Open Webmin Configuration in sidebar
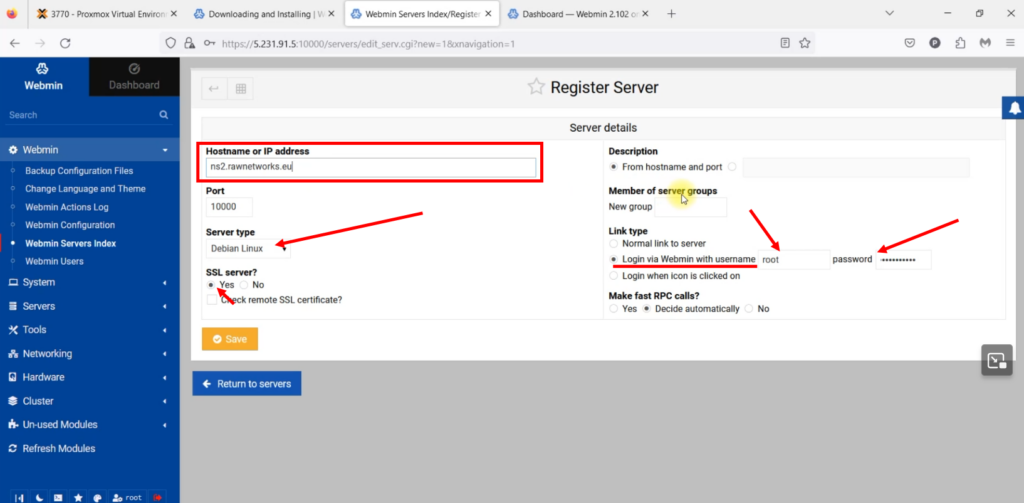Viewport: 1024px width, 503px height. point(70,225)
